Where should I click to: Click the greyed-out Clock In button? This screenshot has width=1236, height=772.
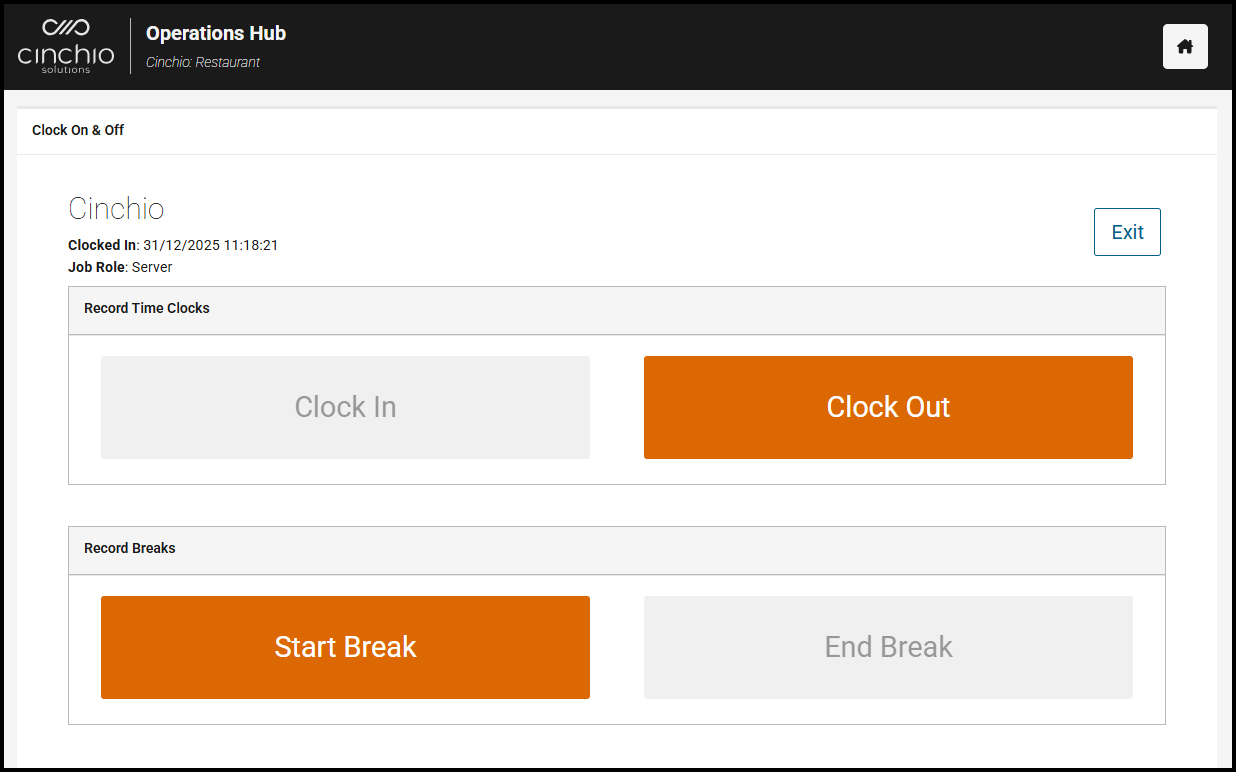[345, 408]
